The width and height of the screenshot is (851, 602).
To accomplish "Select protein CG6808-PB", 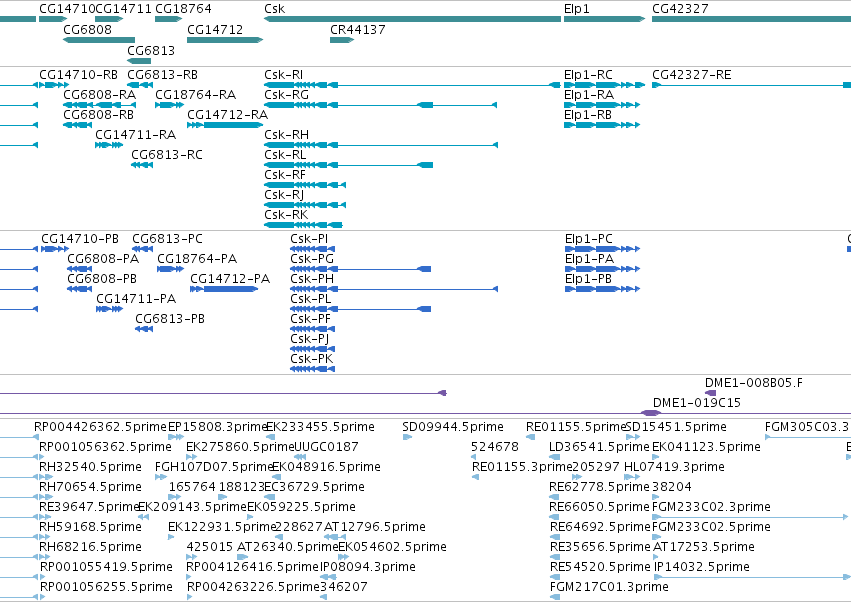I will (x=79, y=289).
